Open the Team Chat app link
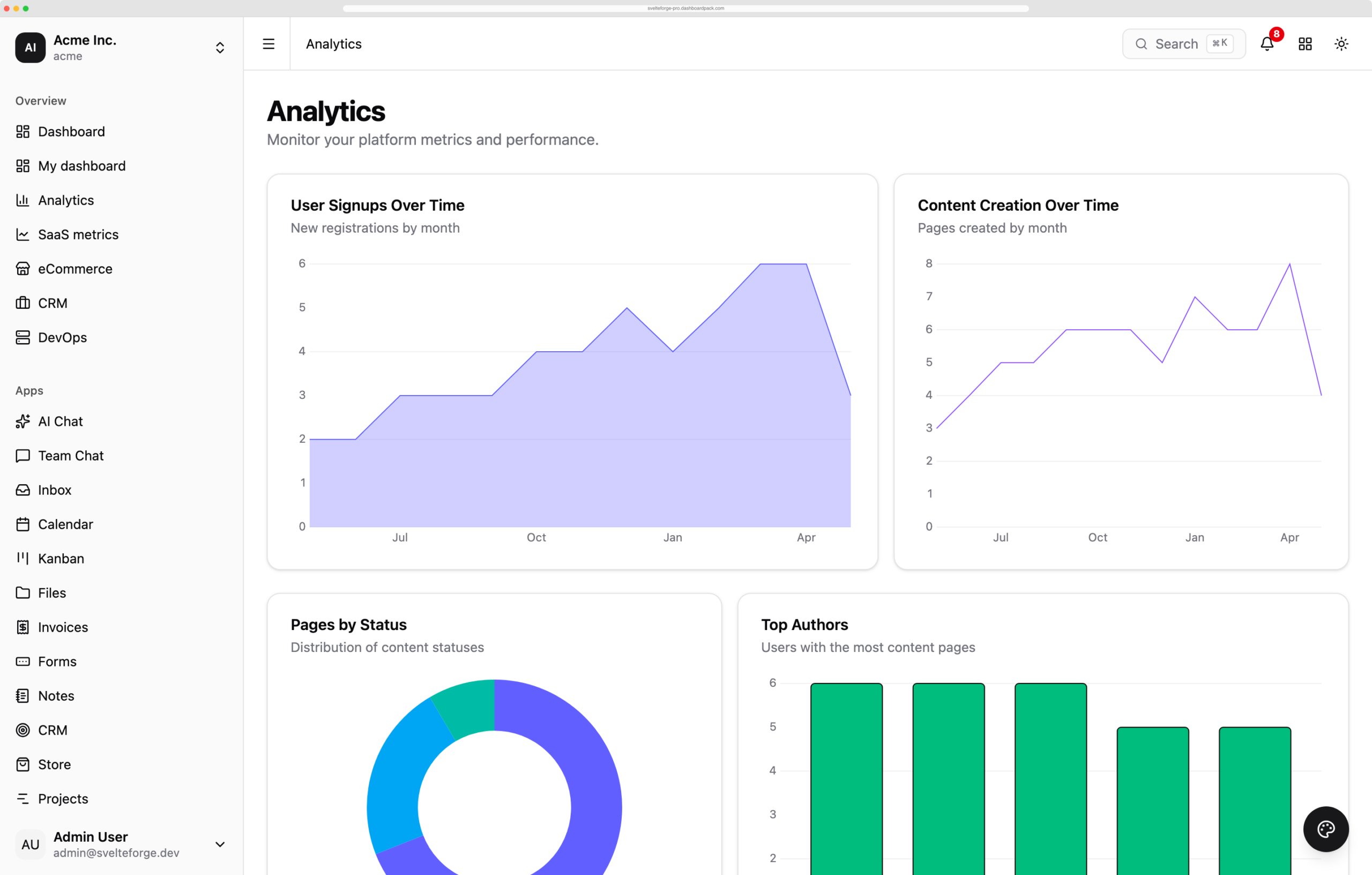The height and width of the screenshot is (875, 1372). coord(121,455)
